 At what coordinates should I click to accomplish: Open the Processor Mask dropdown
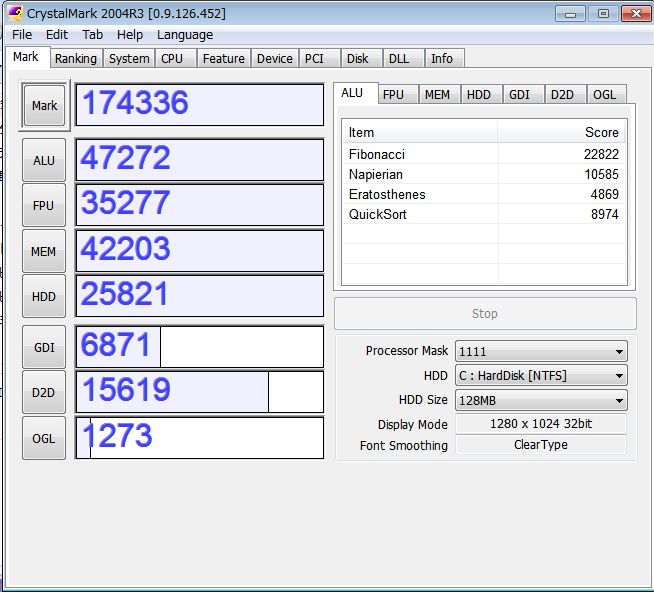[x=540, y=351]
